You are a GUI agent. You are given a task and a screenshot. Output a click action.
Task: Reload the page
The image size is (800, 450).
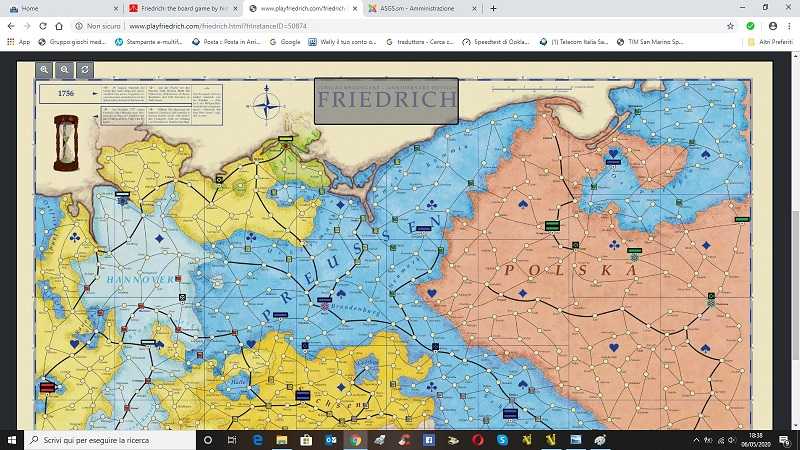pyautogui.click(x=43, y=26)
